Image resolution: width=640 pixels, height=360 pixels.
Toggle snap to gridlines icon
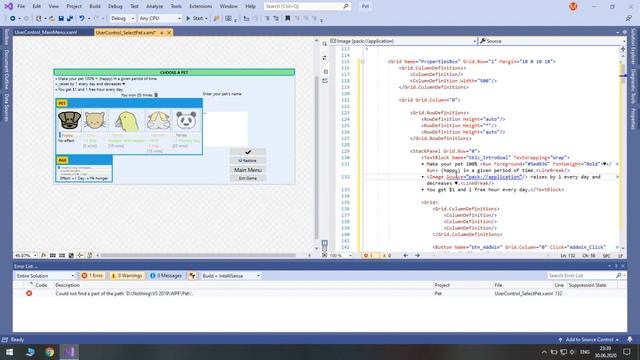tap(62, 255)
